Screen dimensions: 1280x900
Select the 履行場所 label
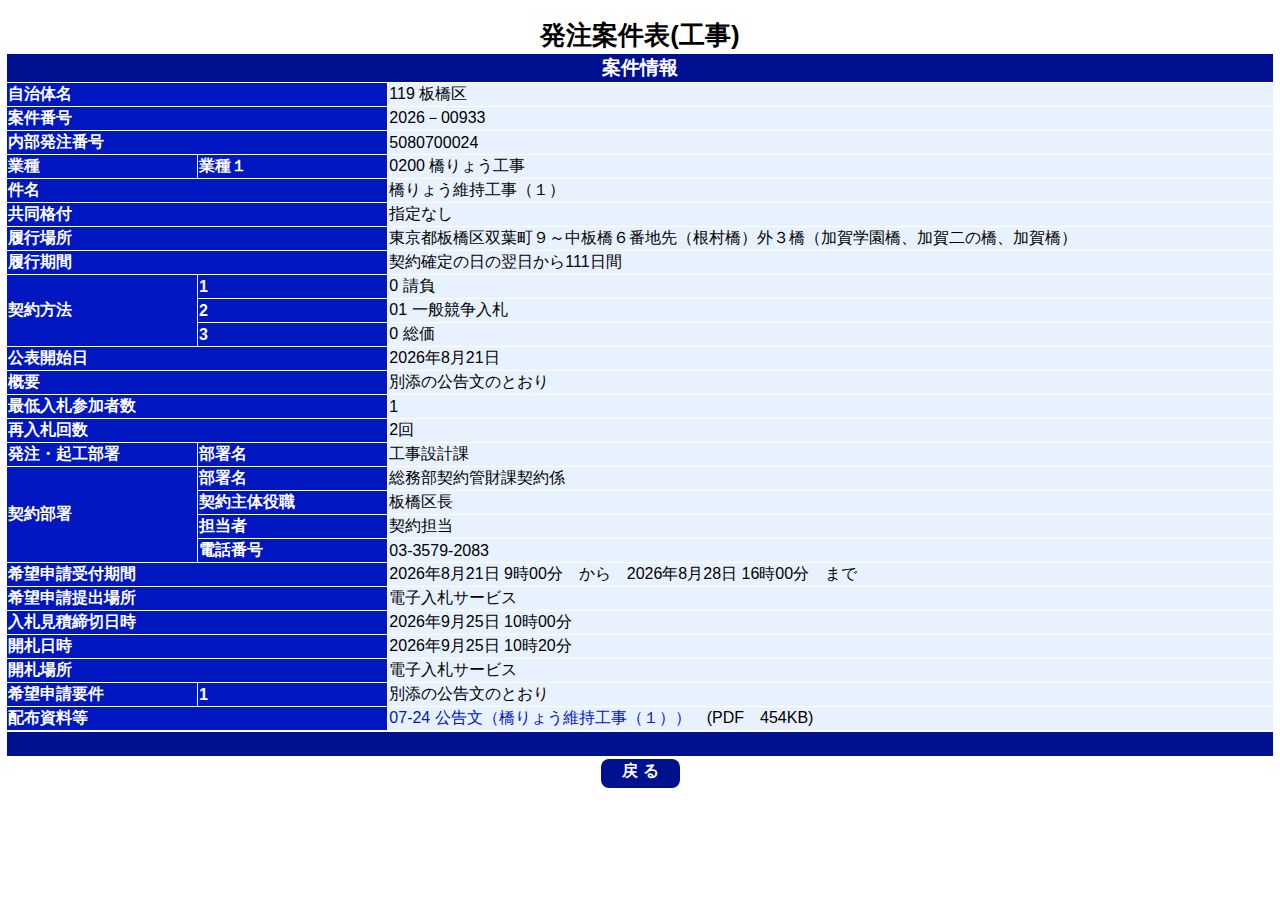tap(40, 238)
